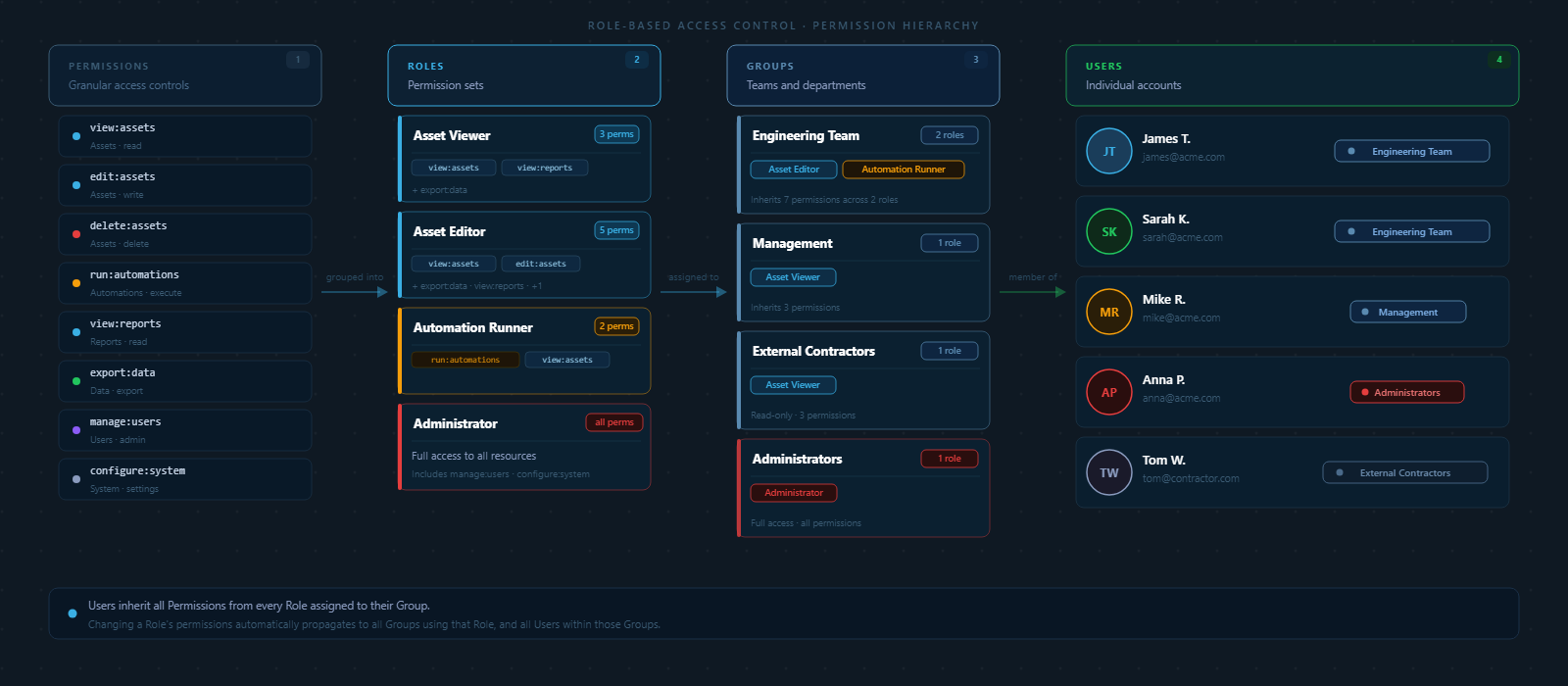Screen dimensions: 1568x686
Task: Click the orange dot beside run:automations
Action: click(x=76, y=283)
